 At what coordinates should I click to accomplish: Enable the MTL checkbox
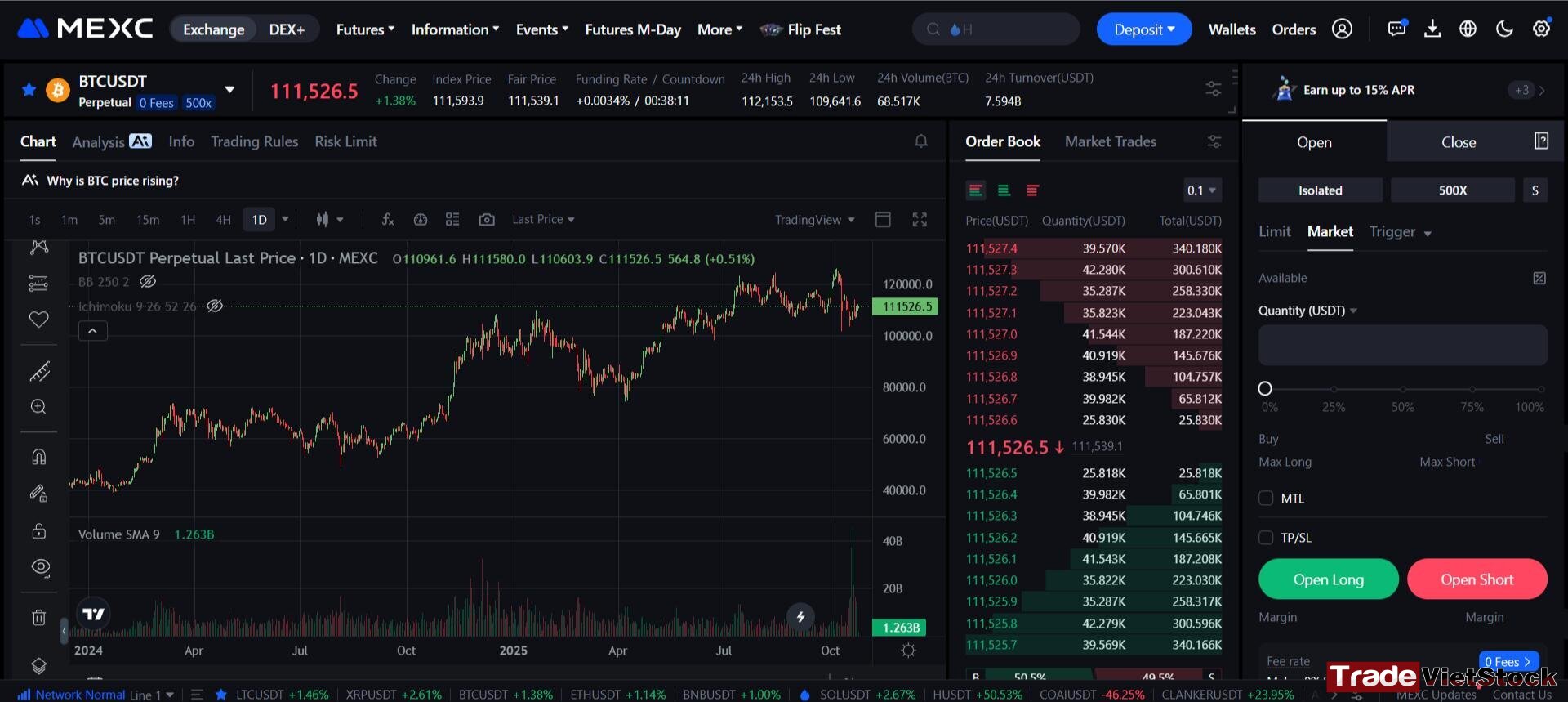1266,498
